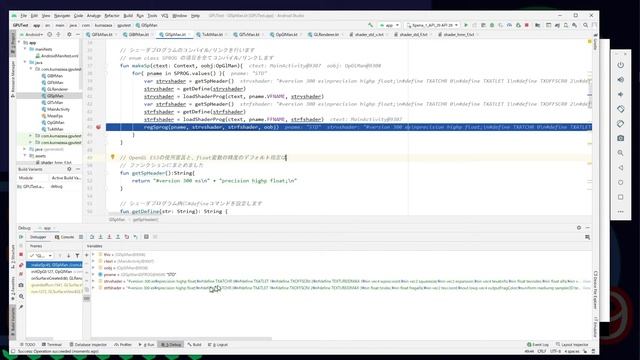Viewport: 640px width, 360px height.
Task: Click the Step Out debugger icon
Action: [118, 237]
